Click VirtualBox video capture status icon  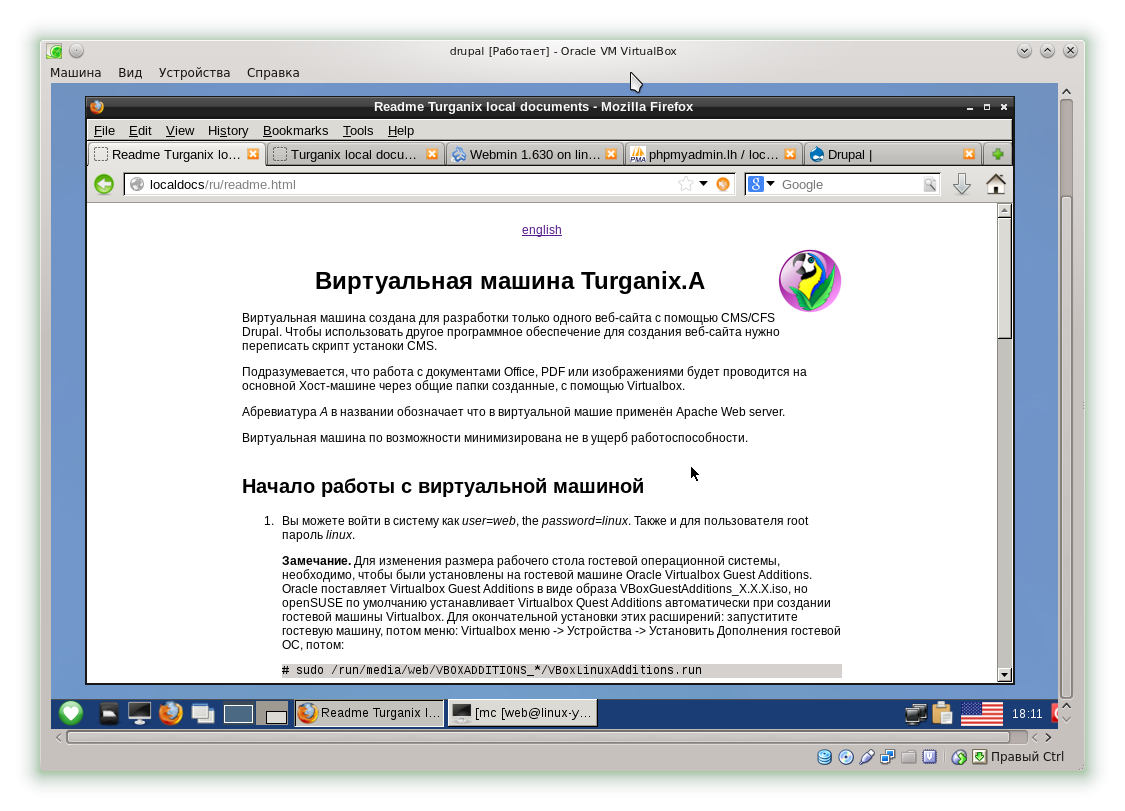click(x=930, y=756)
